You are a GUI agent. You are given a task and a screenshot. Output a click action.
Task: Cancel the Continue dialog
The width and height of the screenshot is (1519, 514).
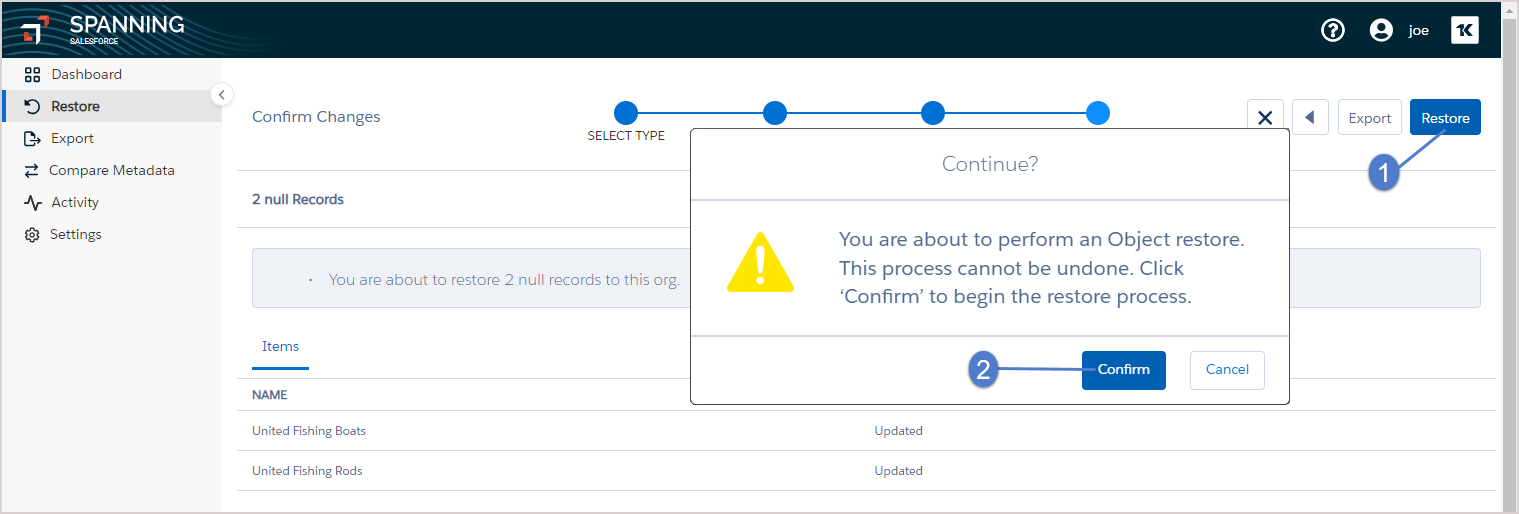point(1227,370)
